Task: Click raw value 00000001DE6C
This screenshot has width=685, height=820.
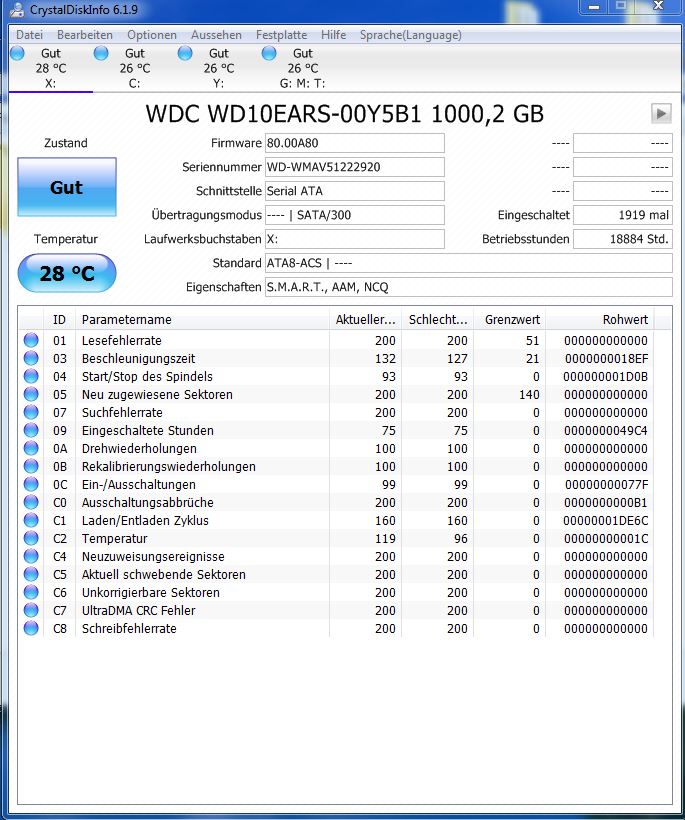Action: point(606,520)
